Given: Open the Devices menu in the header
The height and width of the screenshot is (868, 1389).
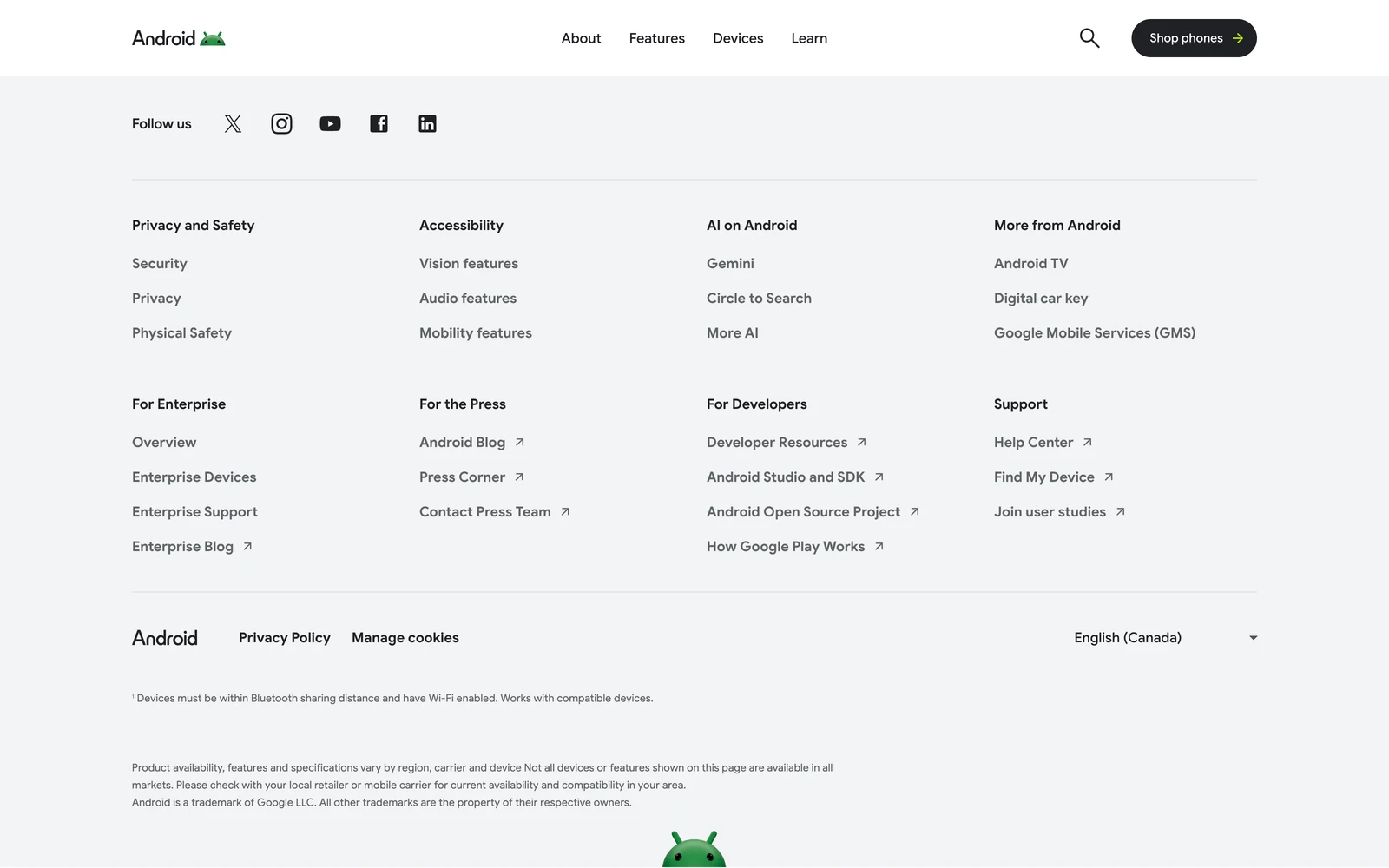Looking at the screenshot, I should [x=738, y=38].
